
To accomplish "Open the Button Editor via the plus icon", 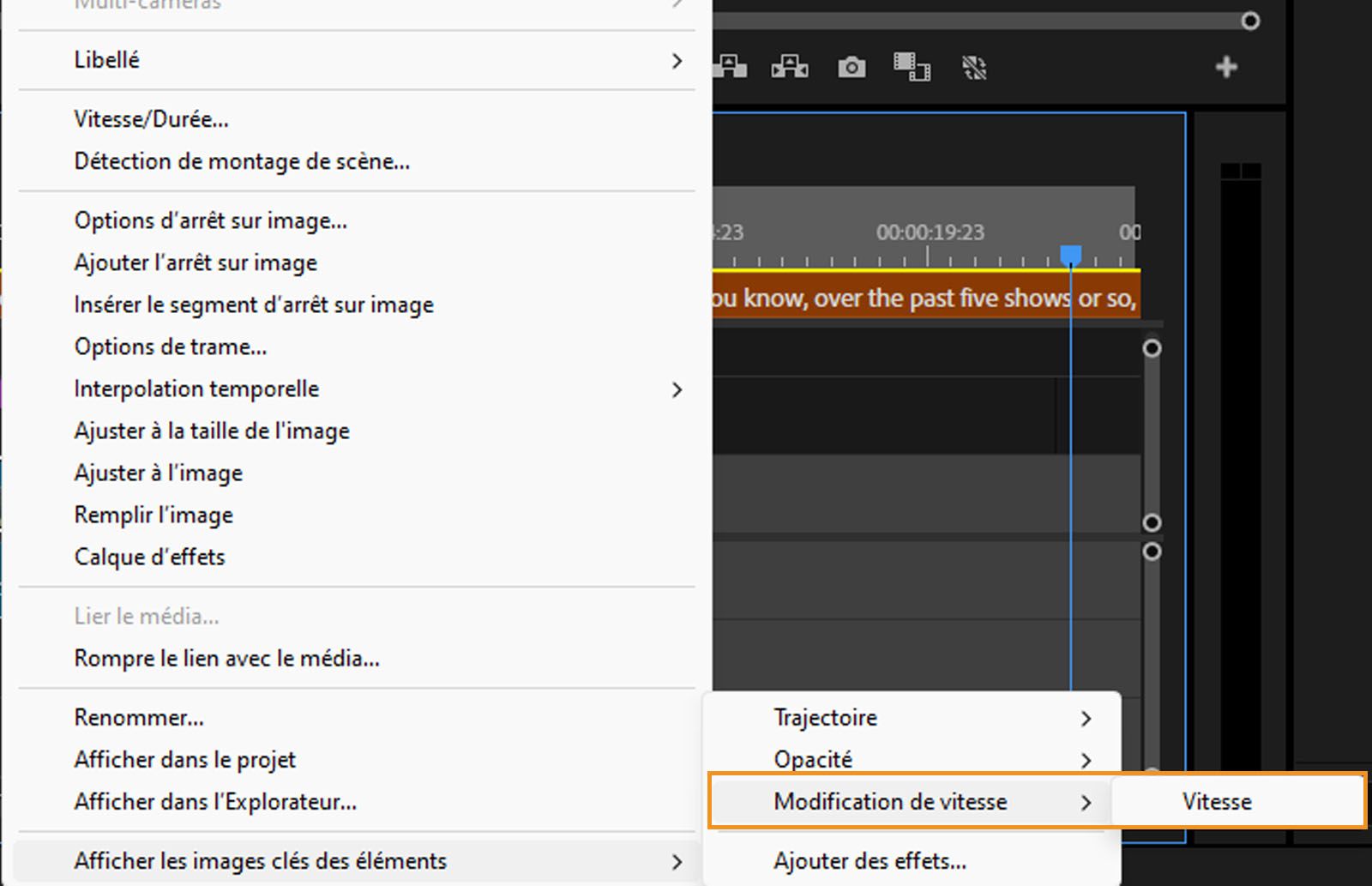I will [x=1226, y=67].
